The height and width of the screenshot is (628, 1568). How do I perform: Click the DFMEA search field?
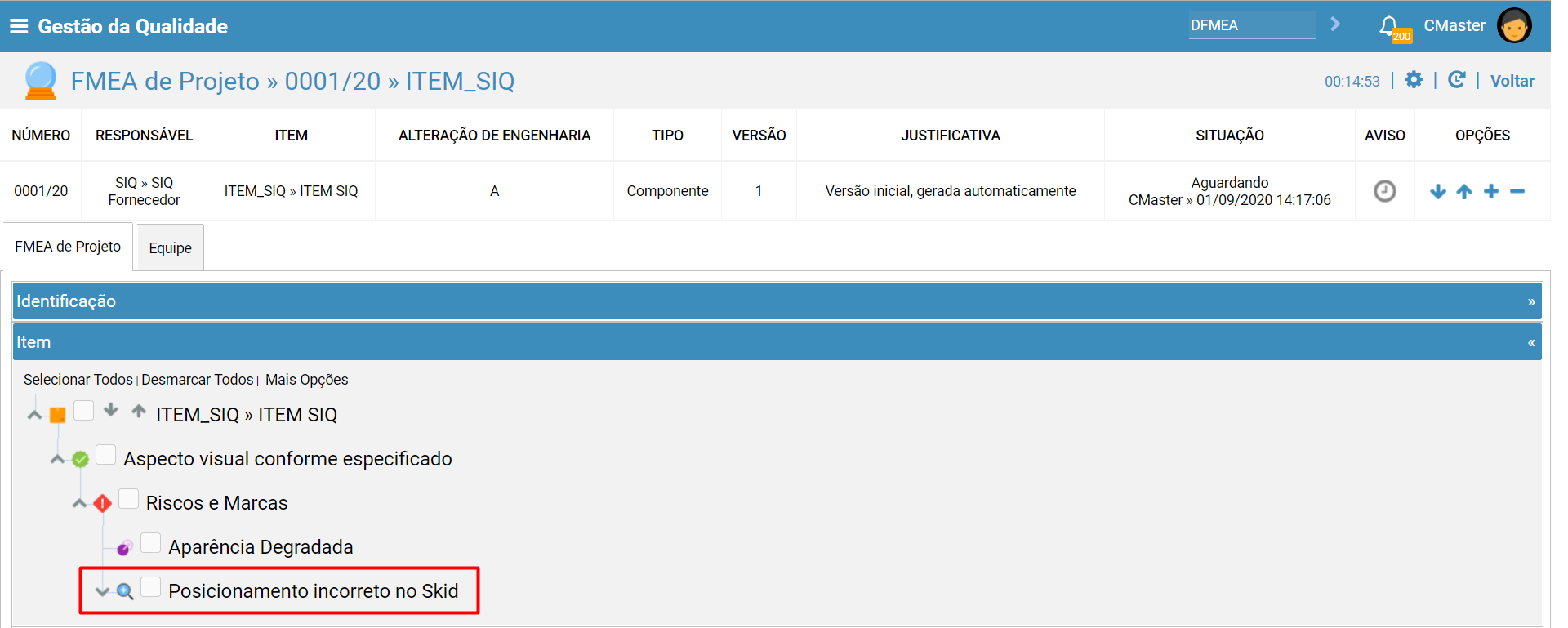tap(1251, 25)
